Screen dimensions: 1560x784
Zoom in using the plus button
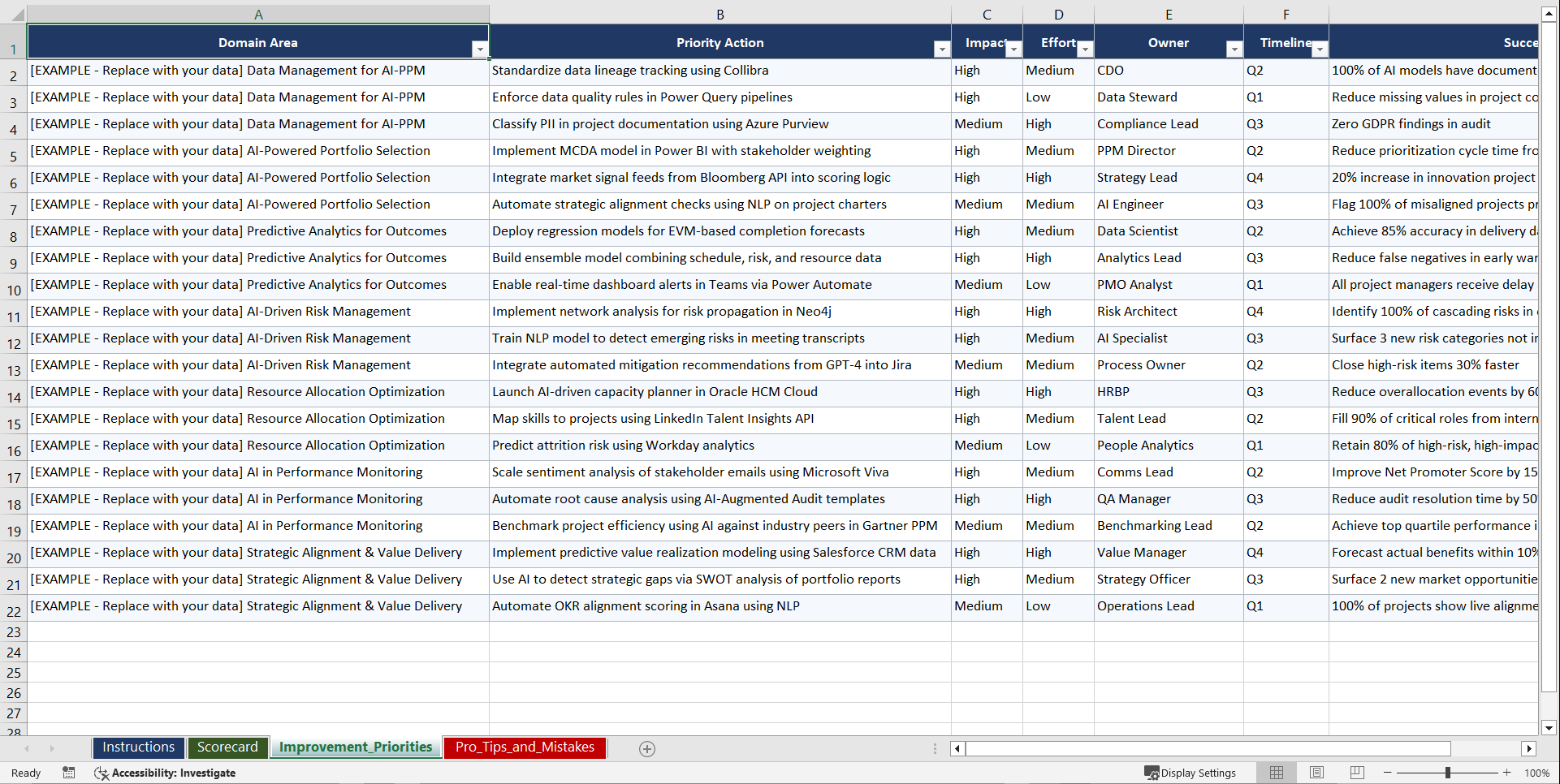(x=1507, y=773)
